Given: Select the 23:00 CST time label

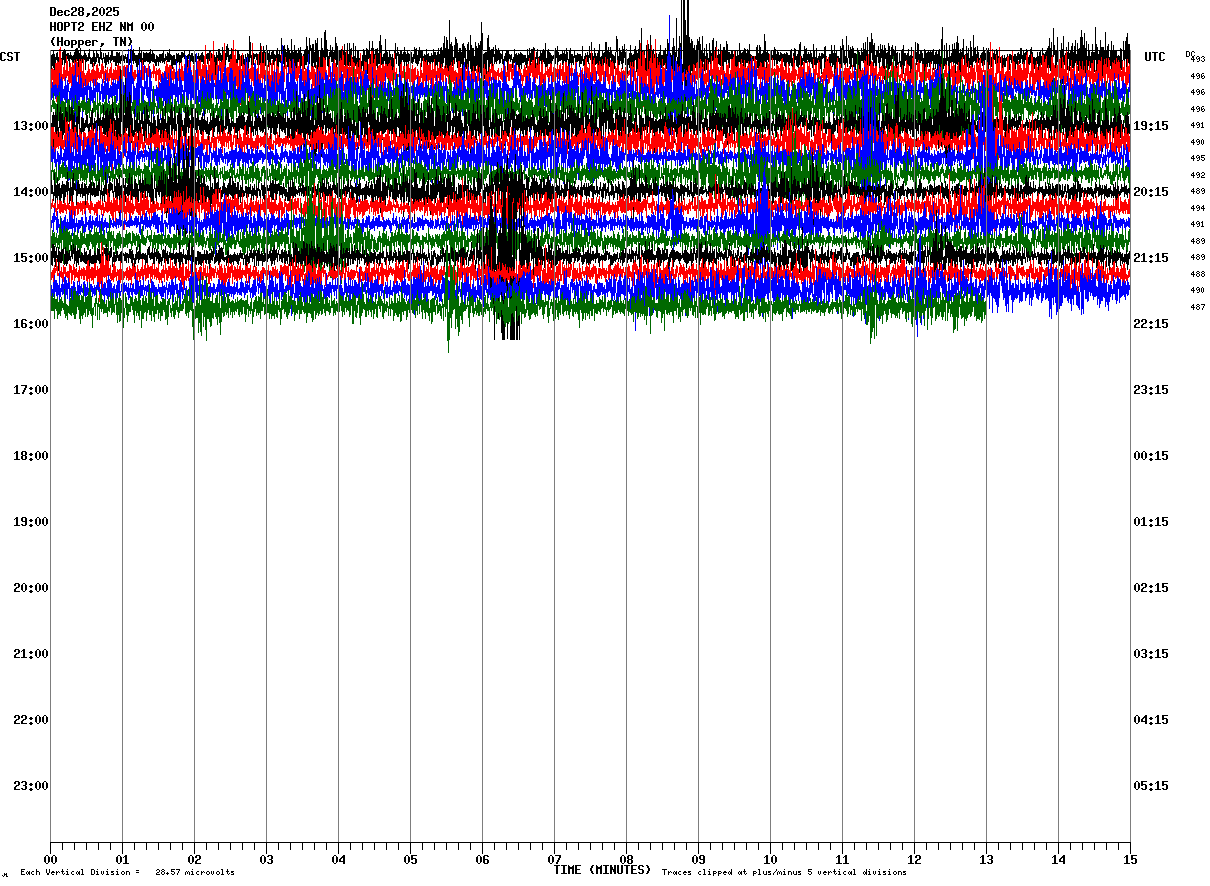Looking at the screenshot, I should [x=30, y=786].
